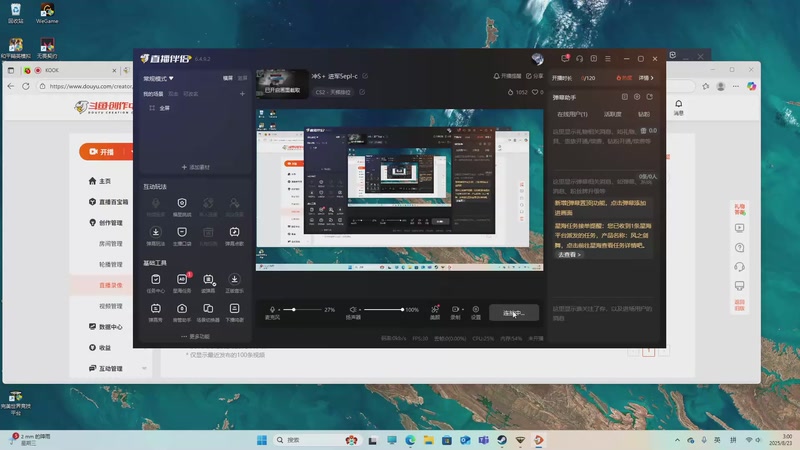This screenshot has height=450, width=800.
Task: Open 任务中心 tool in 基础工具
Action: 156,283
